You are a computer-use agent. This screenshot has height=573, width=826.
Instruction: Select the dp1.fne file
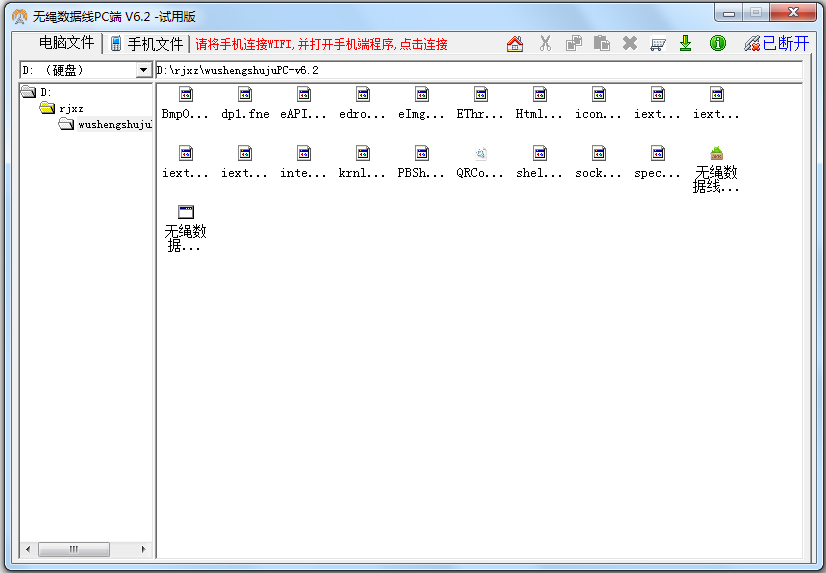(x=245, y=103)
